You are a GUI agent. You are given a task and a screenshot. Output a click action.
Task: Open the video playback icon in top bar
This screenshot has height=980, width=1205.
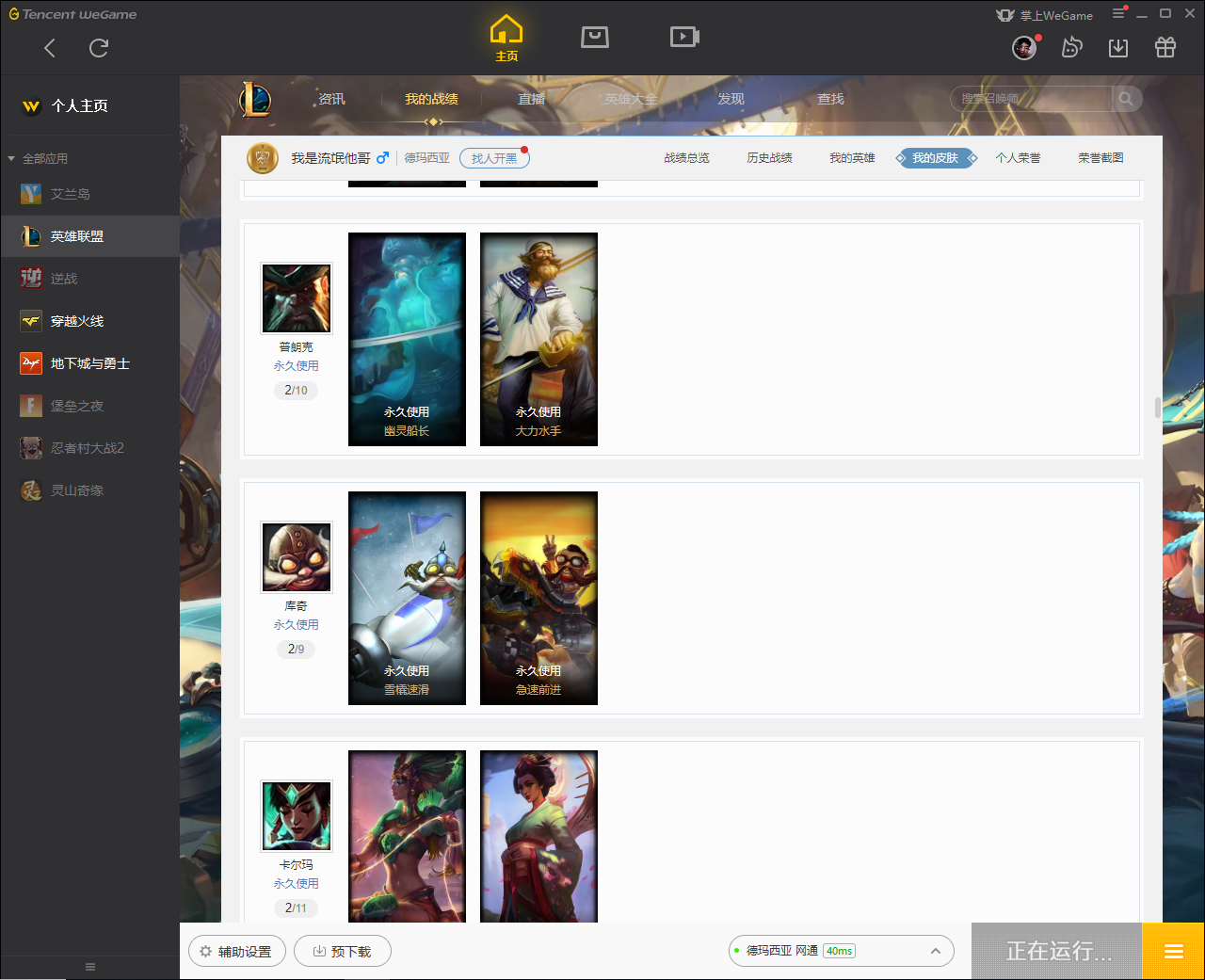click(x=684, y=37)
